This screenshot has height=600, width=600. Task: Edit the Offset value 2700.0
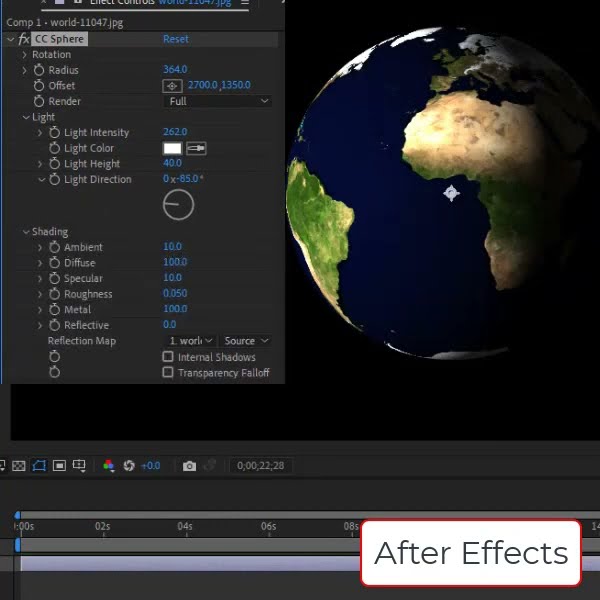(202, 85)
